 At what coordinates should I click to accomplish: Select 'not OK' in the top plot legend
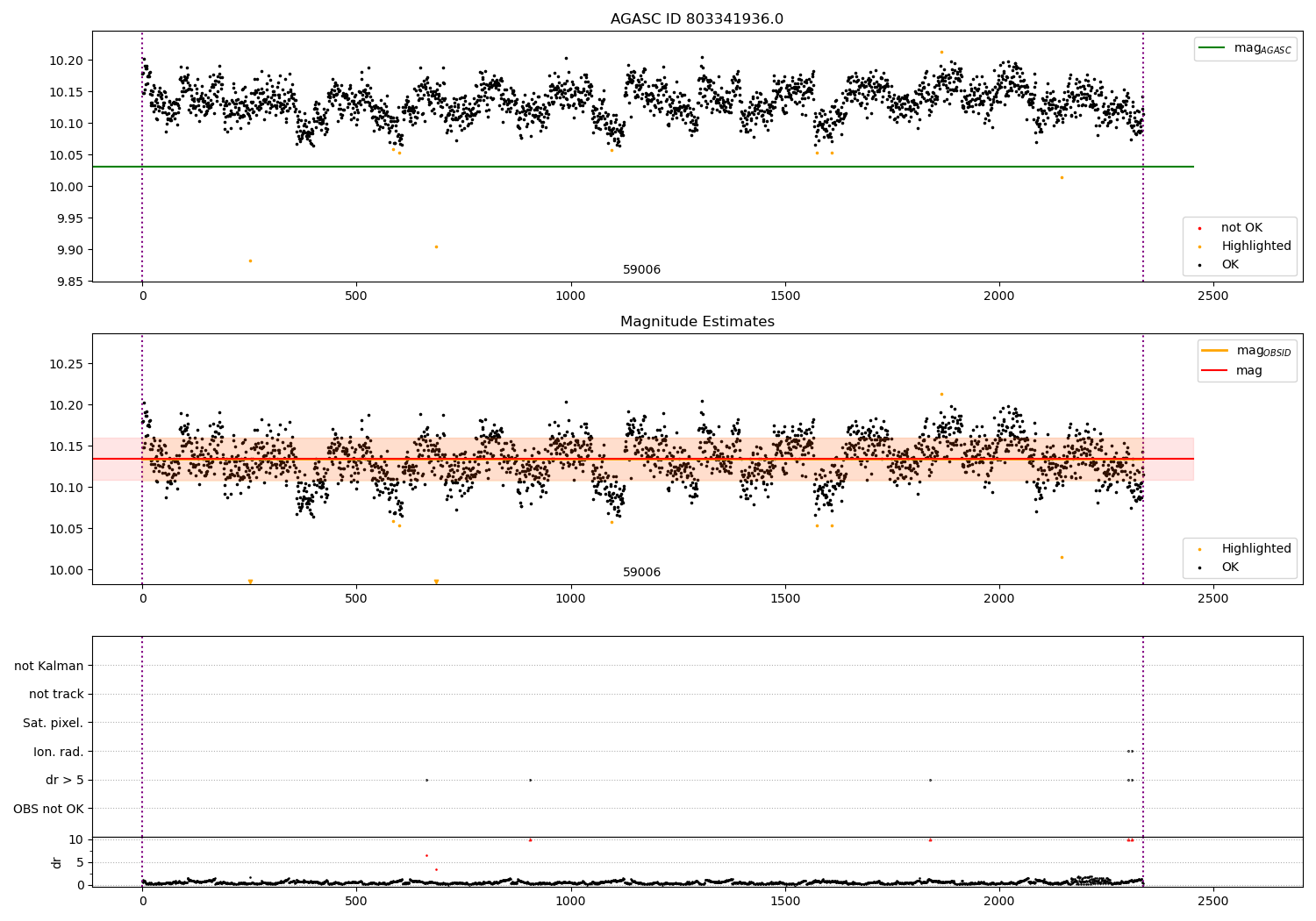coord(1241,228)
